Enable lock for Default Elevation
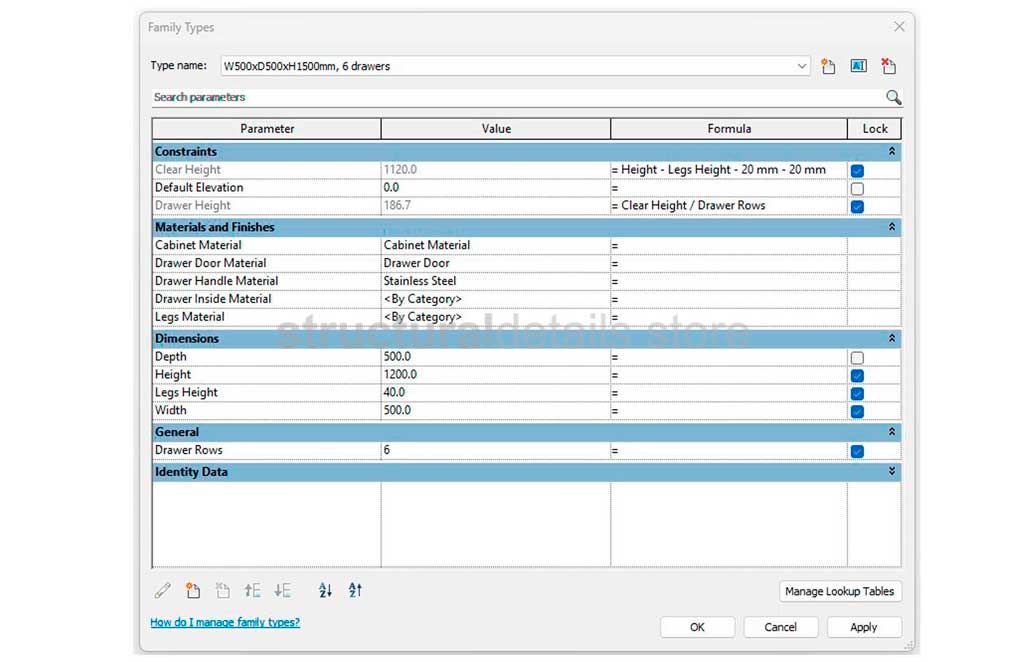The width and height of the screenshot is (1024, 662). [857, 189]
